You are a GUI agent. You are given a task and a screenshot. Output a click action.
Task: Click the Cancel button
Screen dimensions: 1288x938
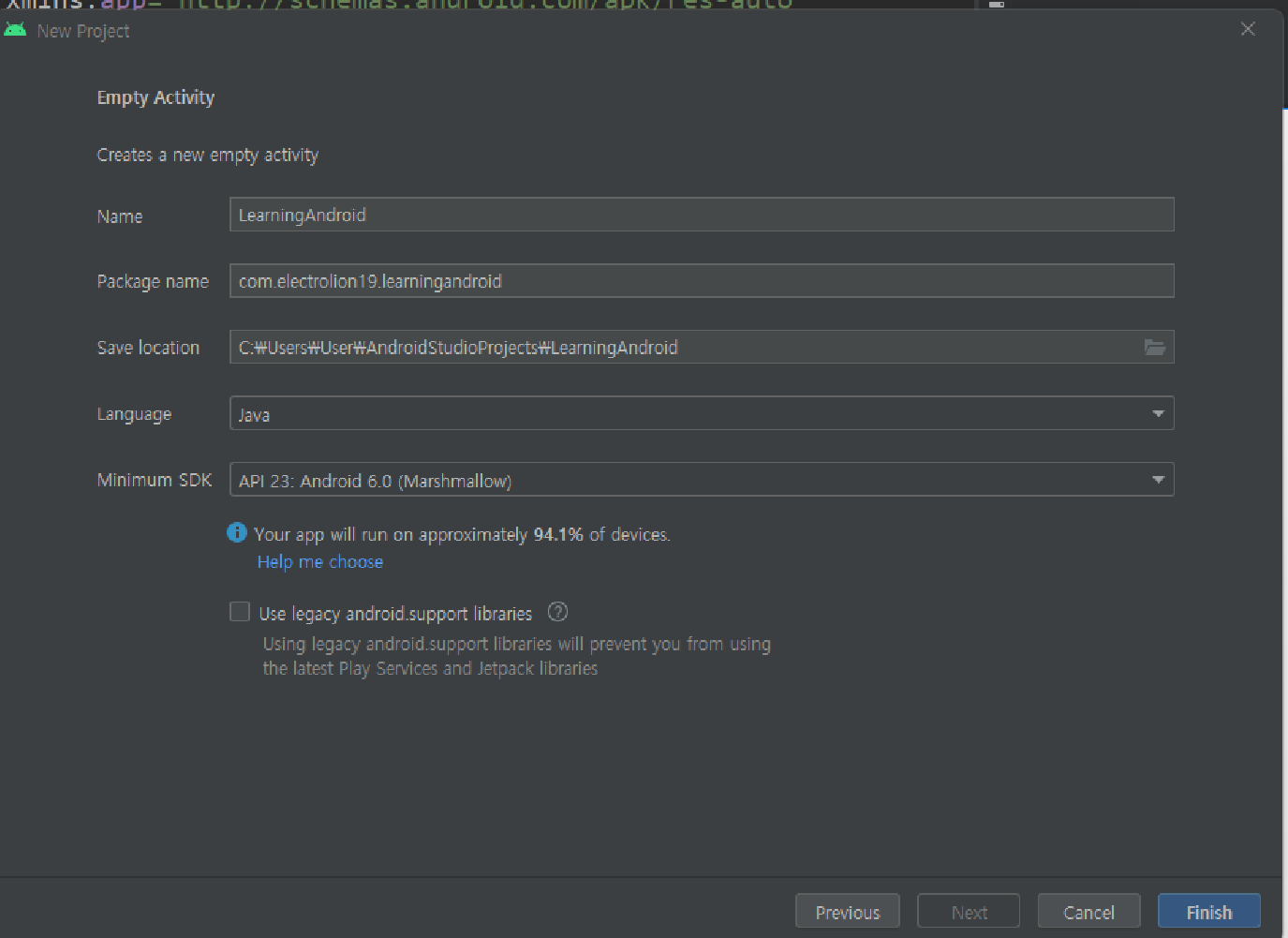pyautogui.click(x=1088, y=912)
